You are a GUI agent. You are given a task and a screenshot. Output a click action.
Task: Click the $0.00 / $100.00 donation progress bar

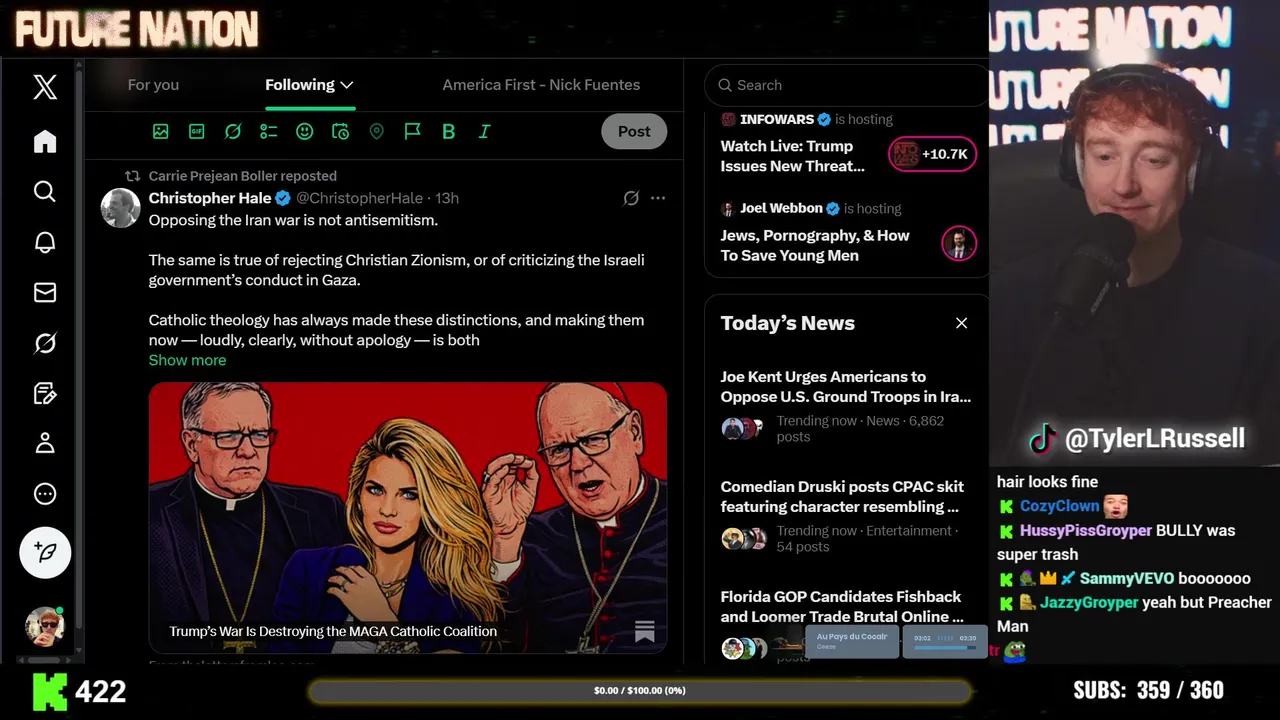[640, 691]
